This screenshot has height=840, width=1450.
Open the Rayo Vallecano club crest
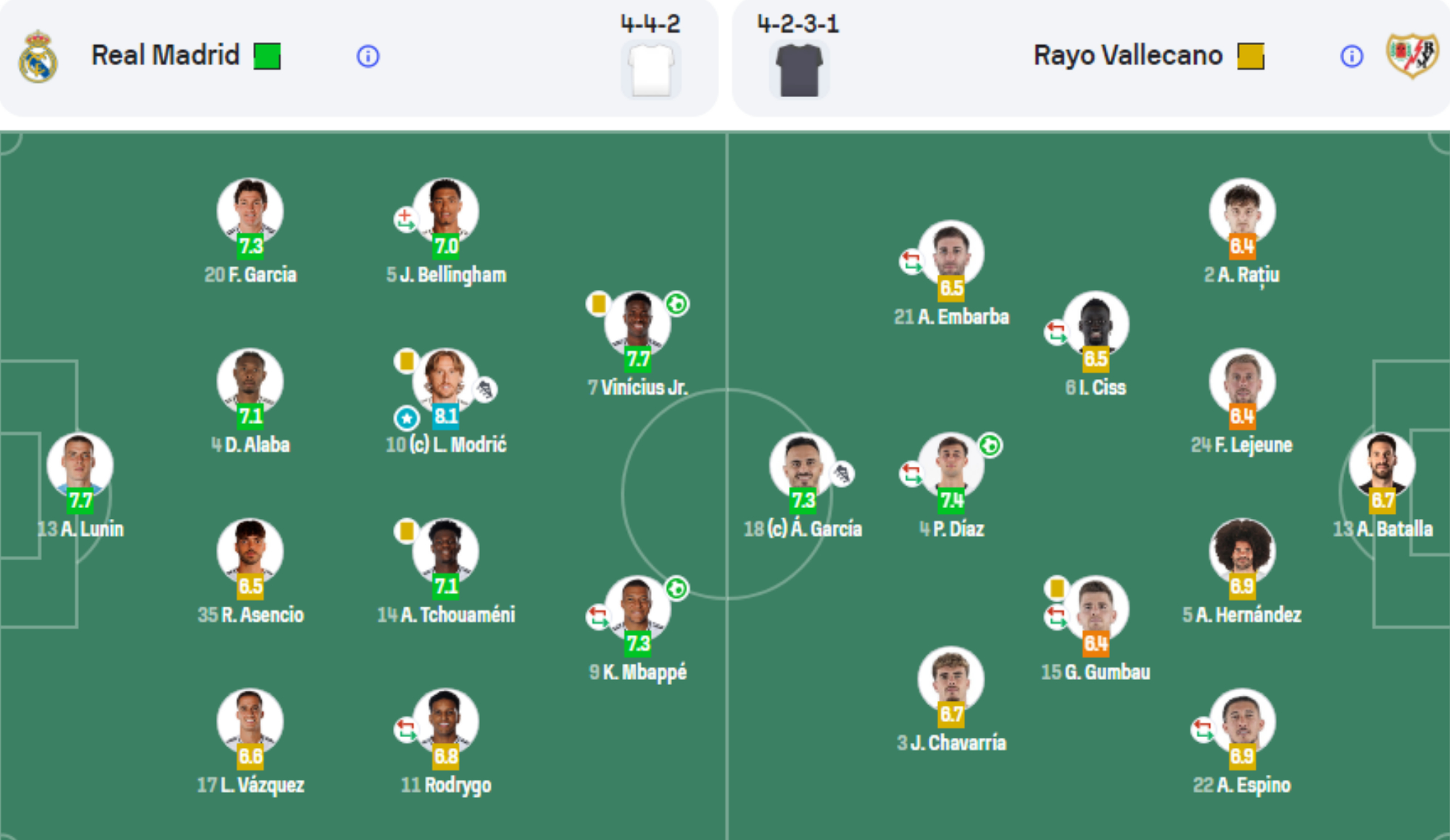pos(1411,56)
